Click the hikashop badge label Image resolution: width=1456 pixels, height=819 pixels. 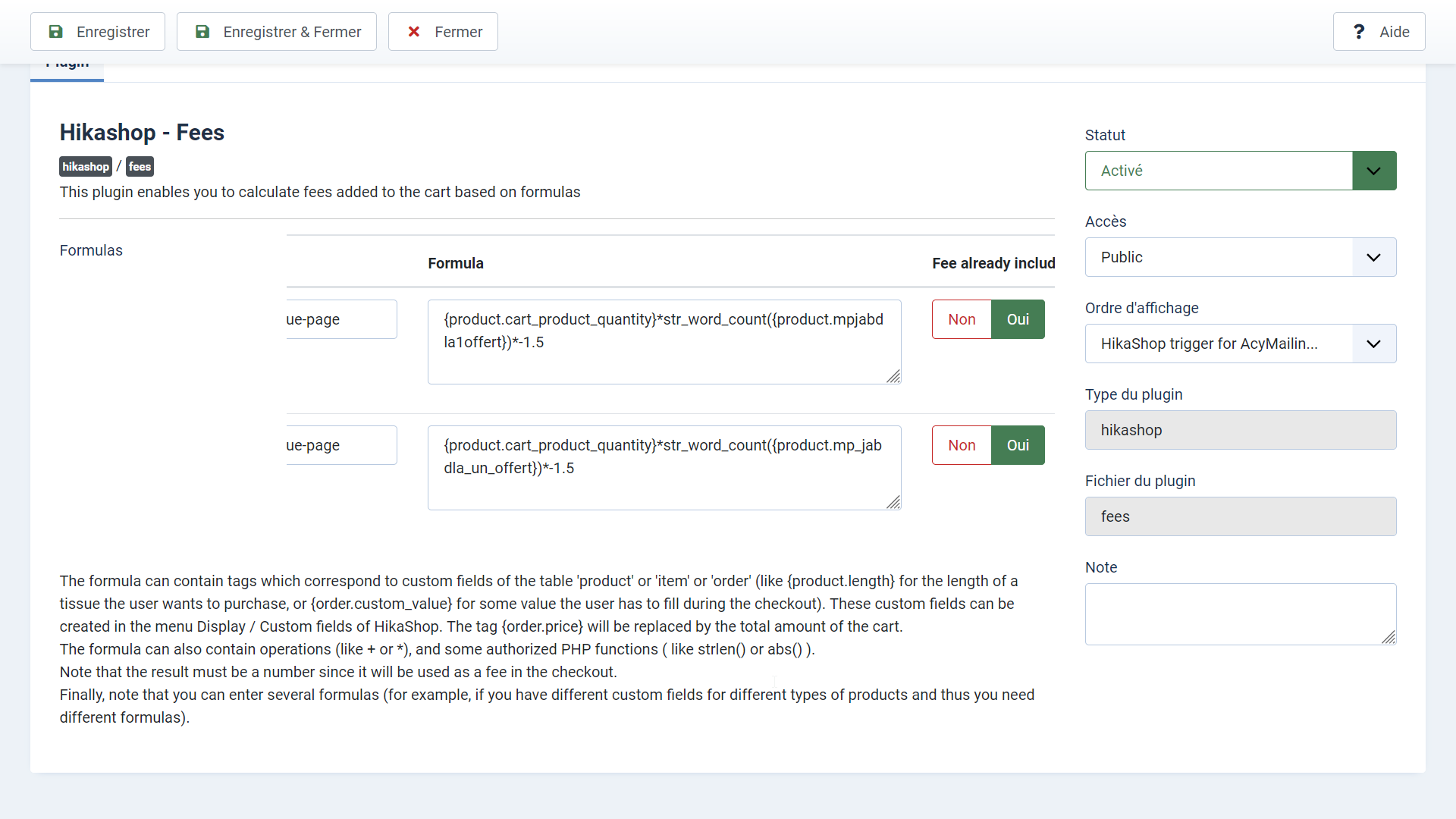point(85,167)
